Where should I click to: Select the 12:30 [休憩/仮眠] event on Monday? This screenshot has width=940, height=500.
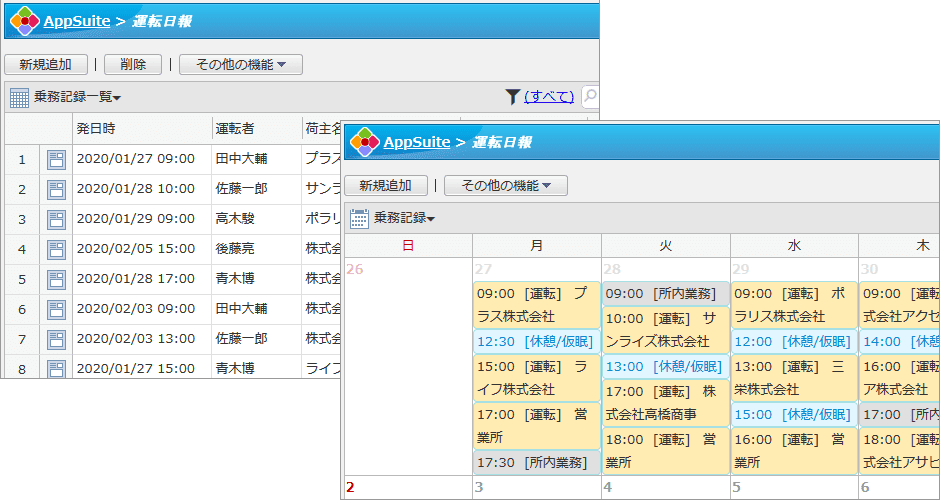(x=536, y=341)
